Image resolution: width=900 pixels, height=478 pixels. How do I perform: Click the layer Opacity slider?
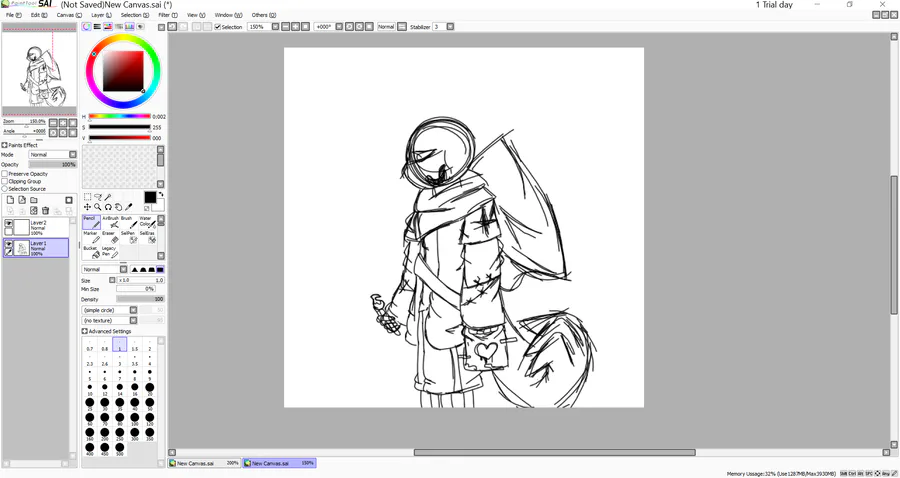(x=52, y=164)
